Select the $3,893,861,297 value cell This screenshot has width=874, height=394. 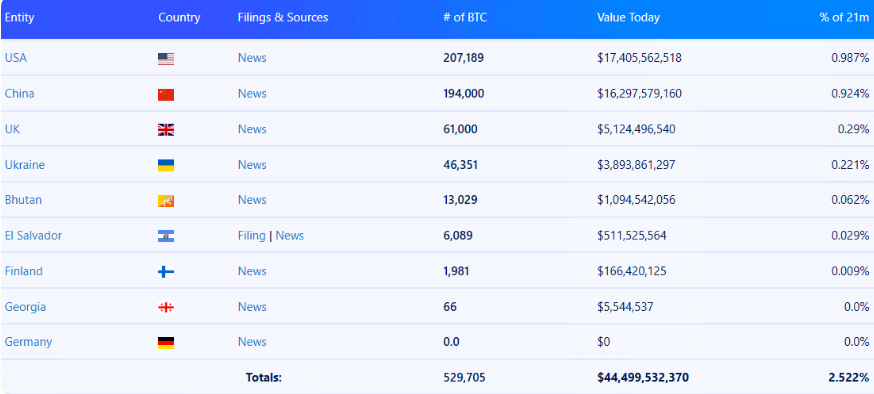(x=636, y=164)
